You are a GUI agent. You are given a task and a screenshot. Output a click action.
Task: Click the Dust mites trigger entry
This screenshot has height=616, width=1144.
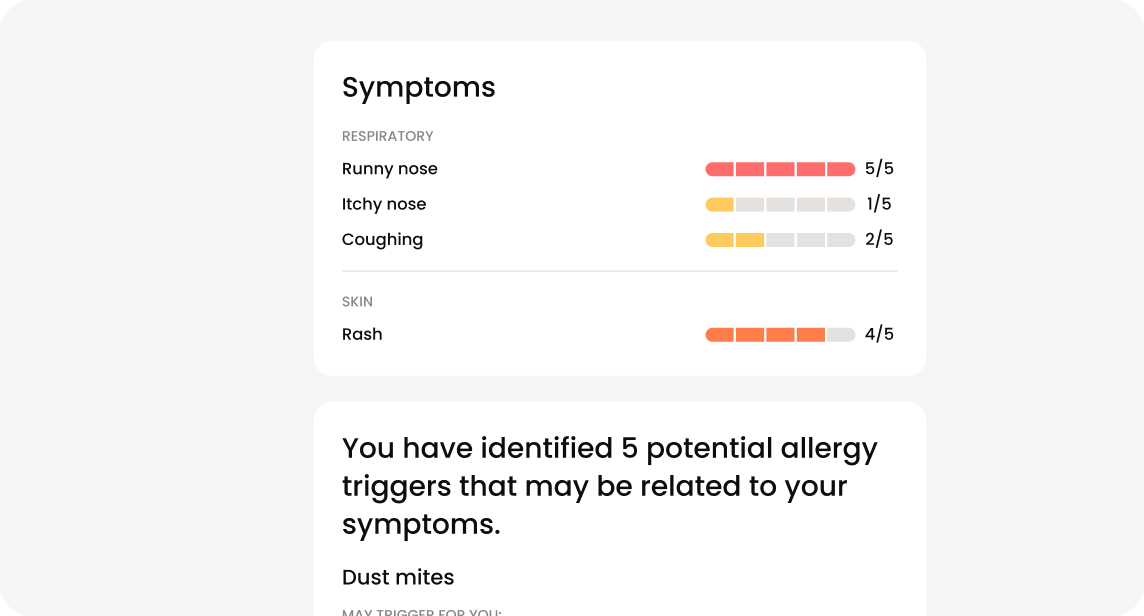click(398, 577)
